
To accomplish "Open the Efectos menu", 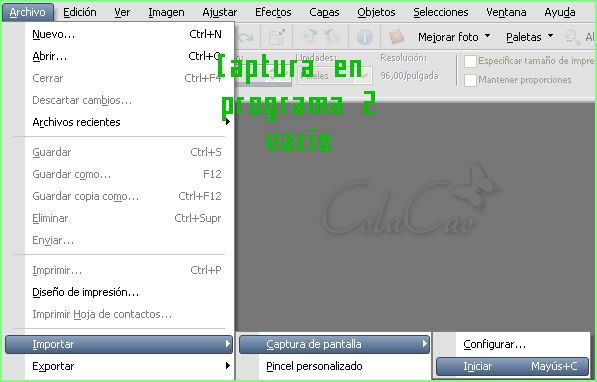I will tap(273, 12).
